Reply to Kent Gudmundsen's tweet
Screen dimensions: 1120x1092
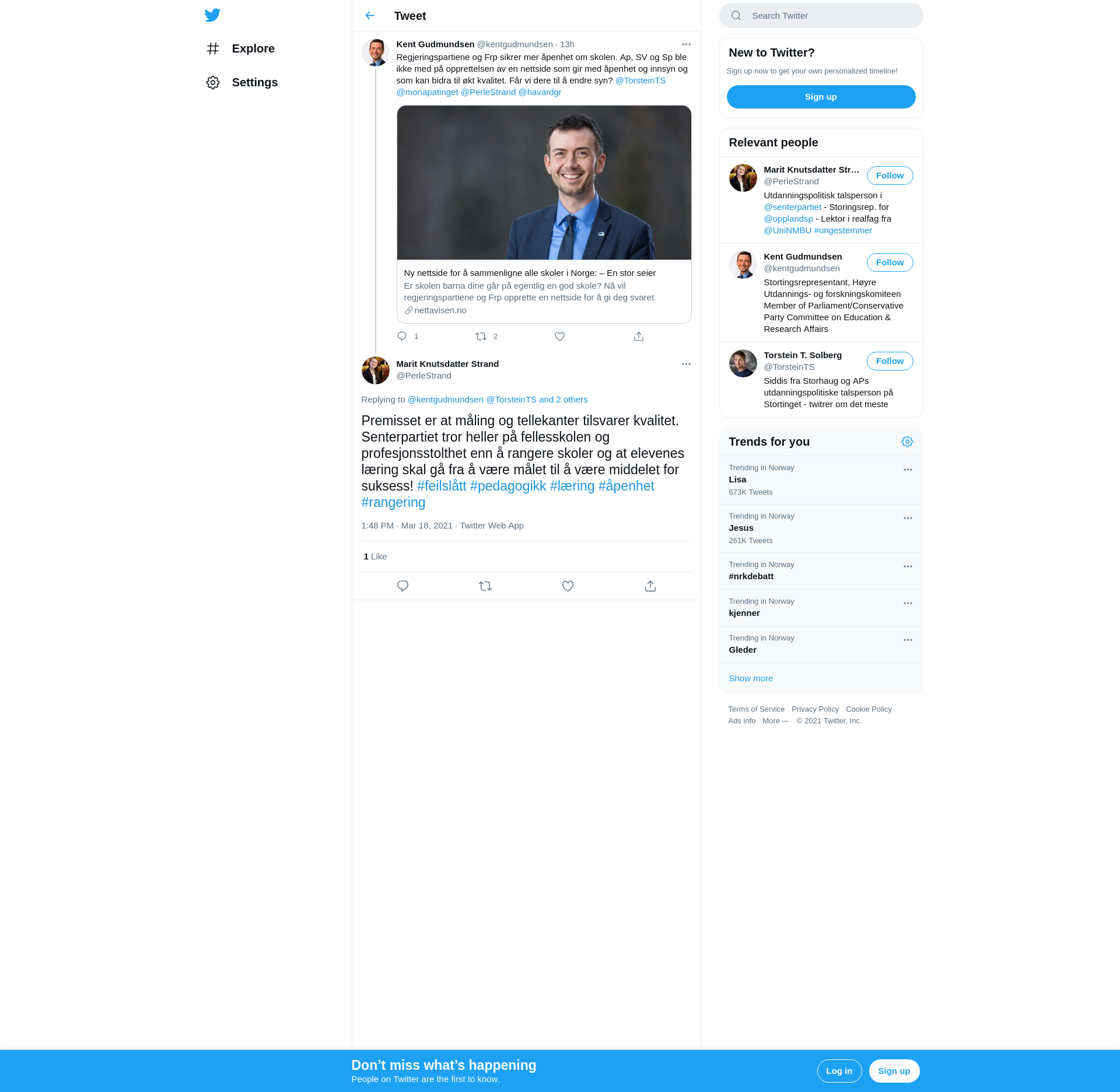(402, 337)
